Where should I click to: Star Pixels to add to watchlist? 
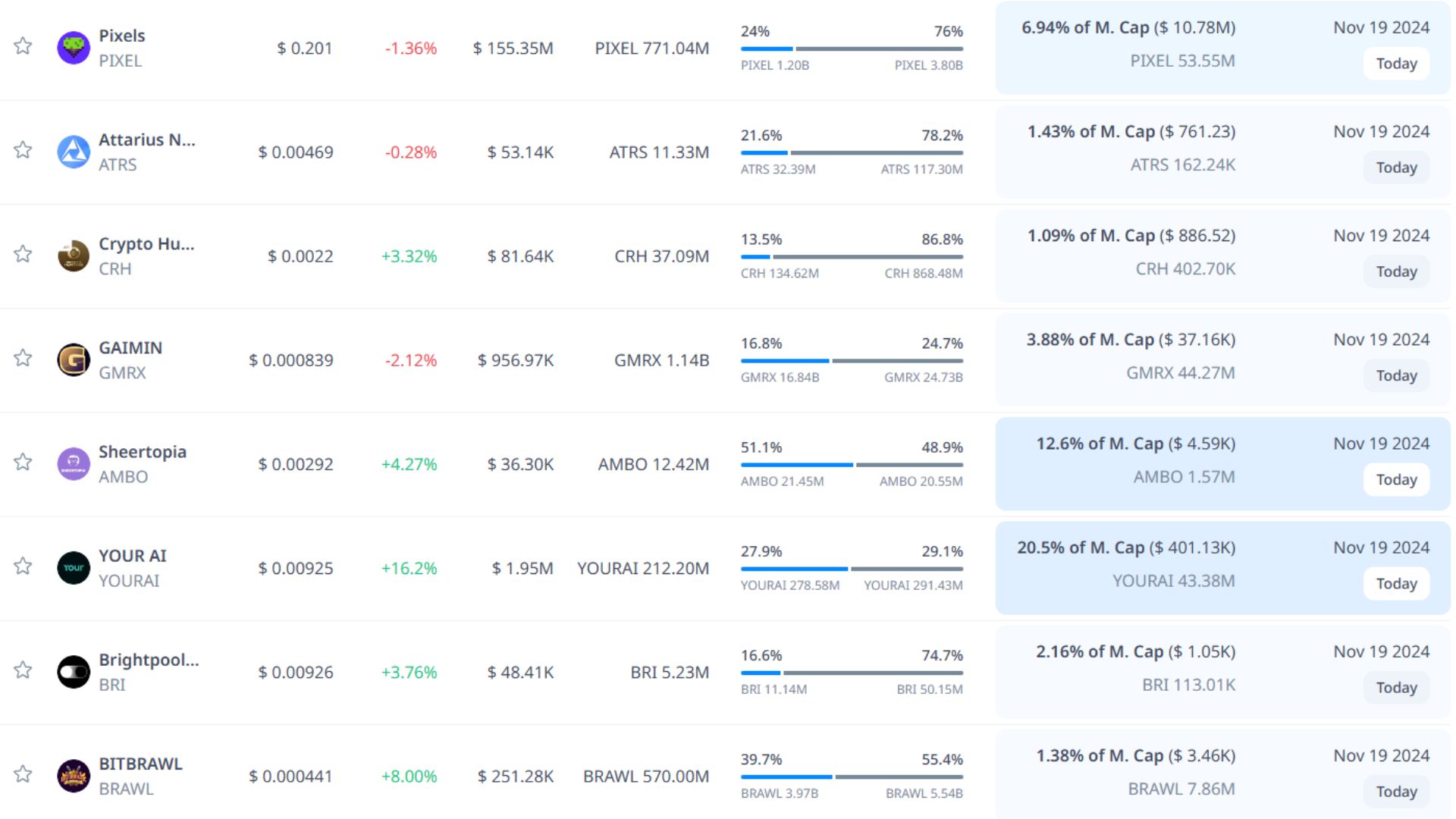24,46
